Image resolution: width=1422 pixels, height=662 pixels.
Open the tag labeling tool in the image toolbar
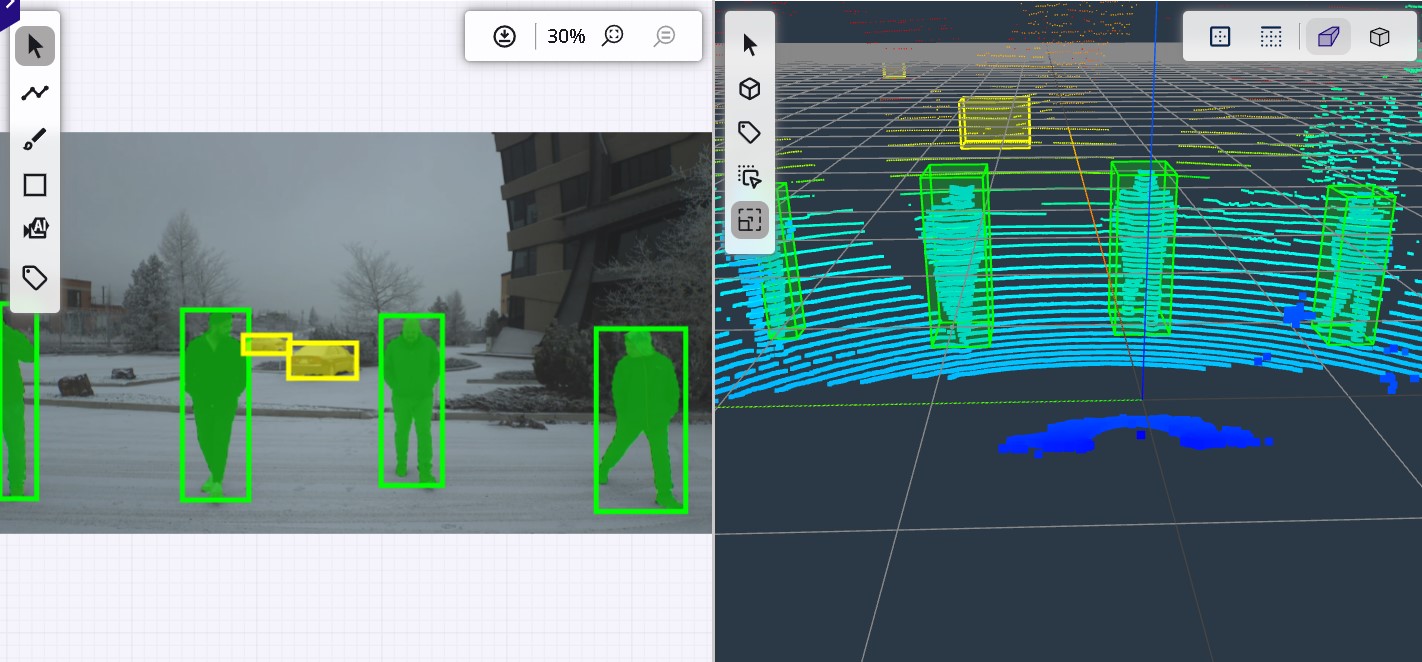pos(34,277)
